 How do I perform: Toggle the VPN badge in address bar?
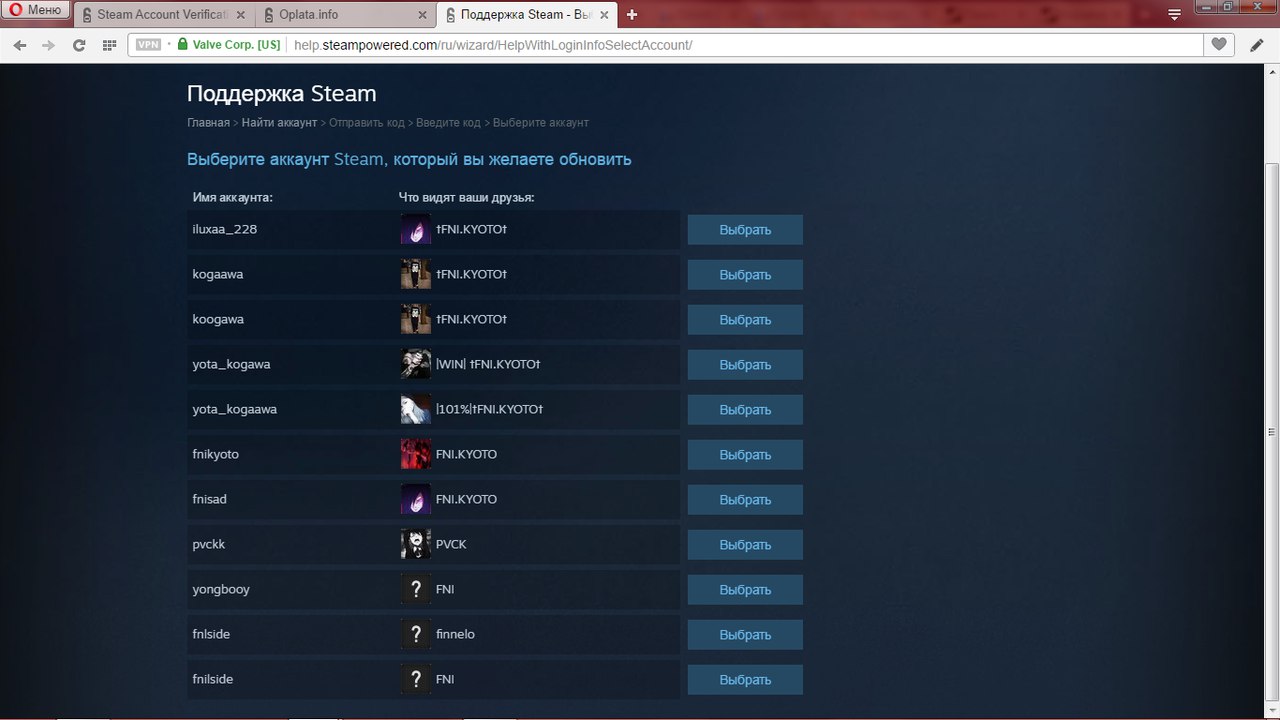click(x=148, y=45)
